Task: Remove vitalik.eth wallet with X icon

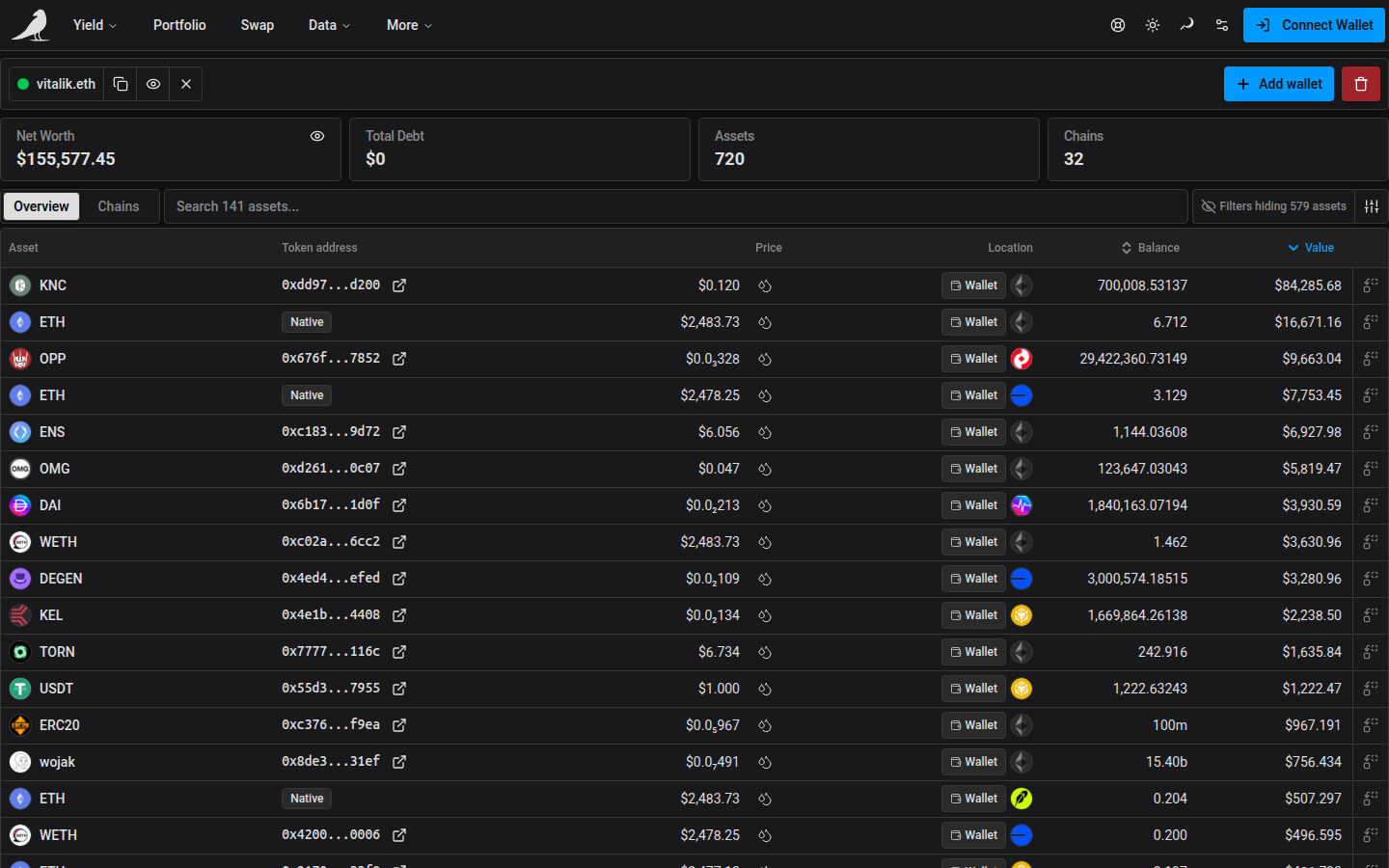Action: point(186,84)
